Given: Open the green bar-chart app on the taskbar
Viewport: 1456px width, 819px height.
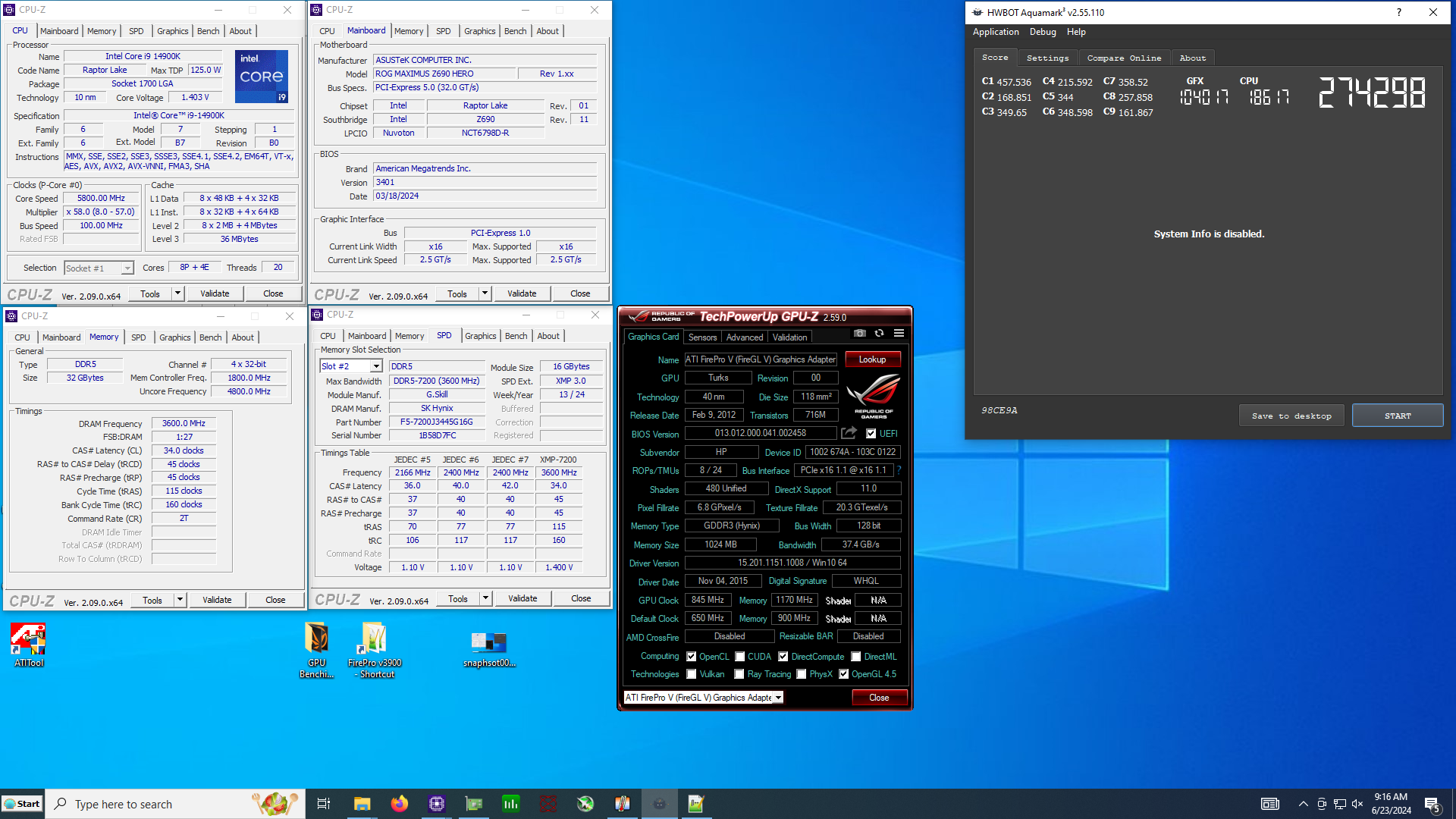Looking at the screenshot, I should tap(510, 804).
